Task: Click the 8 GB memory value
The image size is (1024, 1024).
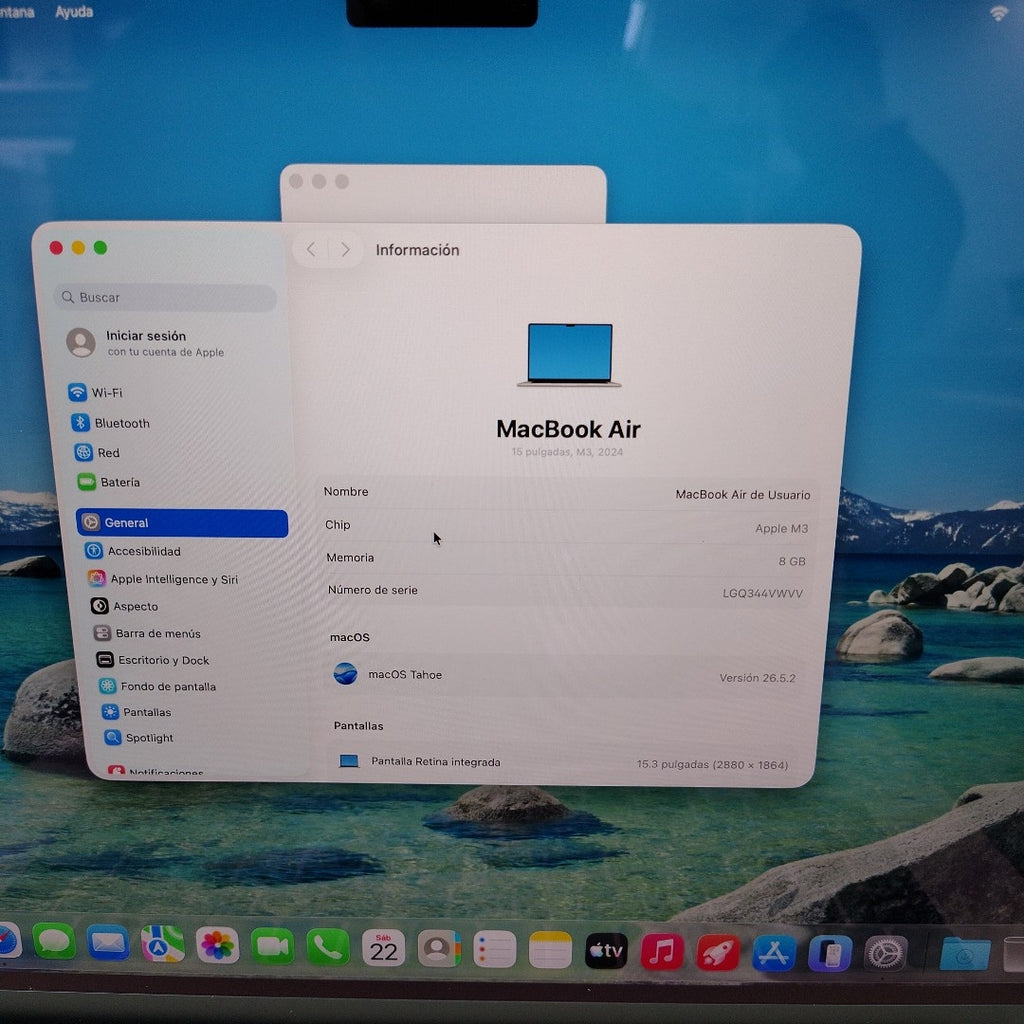Action: pos(792,561)
